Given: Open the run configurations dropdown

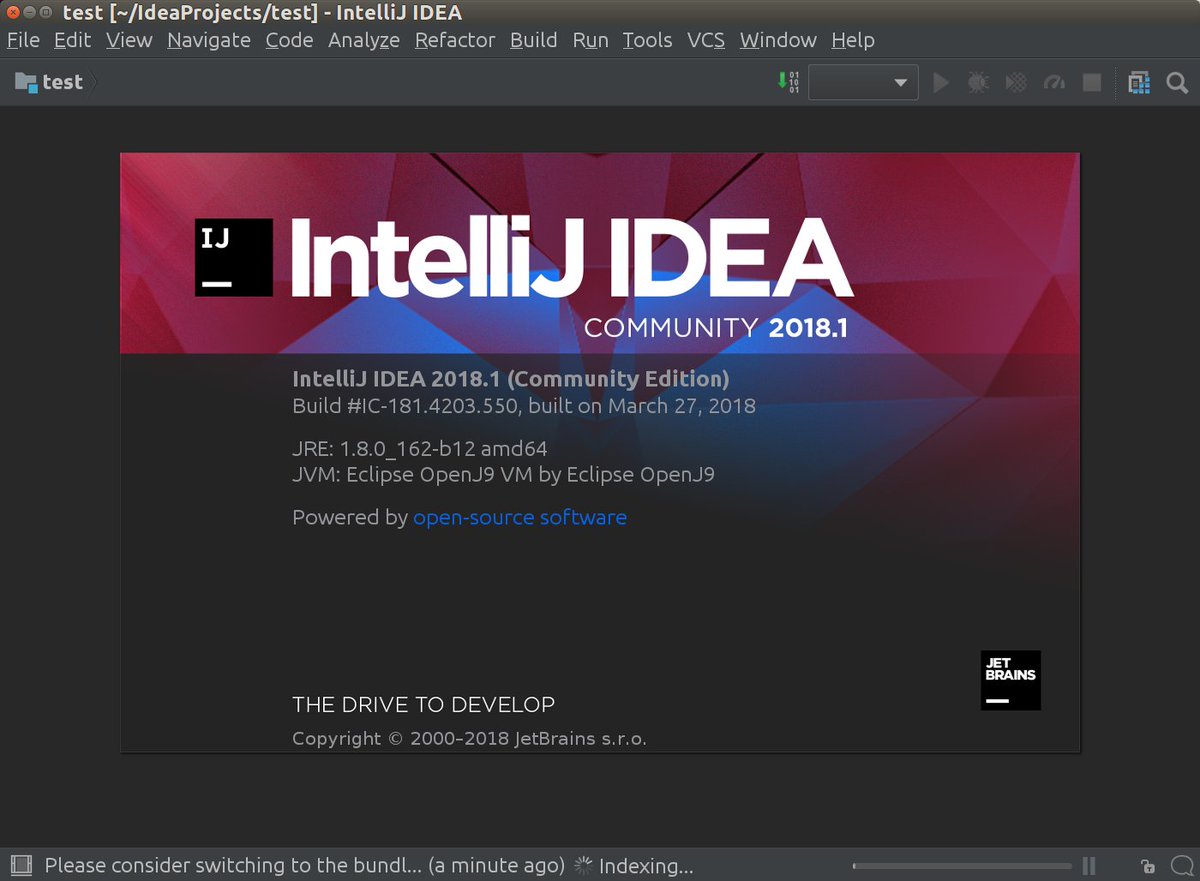Looking at the screenshot, I should pyautogui.click(x=863, y=82).
